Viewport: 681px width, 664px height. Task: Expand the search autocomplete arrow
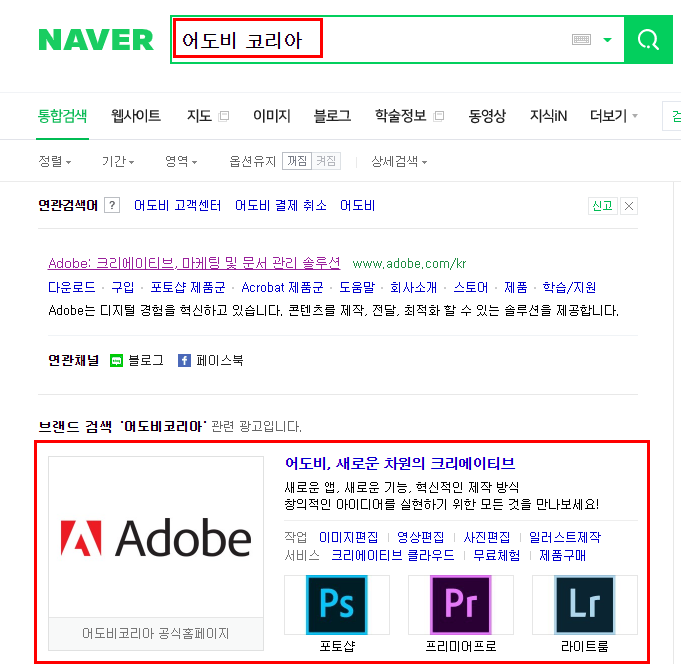pos(608,40)
